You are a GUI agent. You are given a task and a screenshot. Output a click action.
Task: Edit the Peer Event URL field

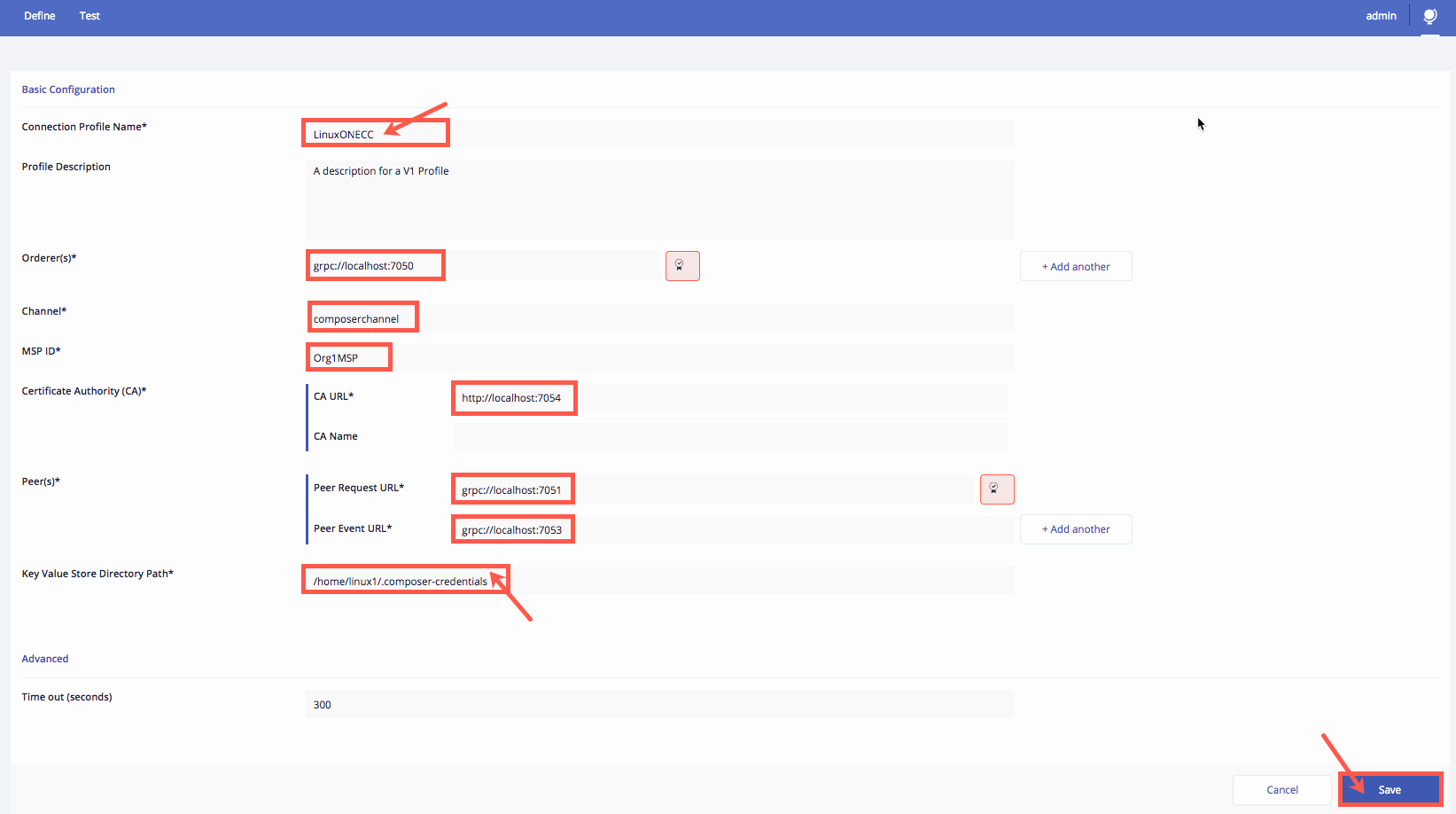tap(734, 529)
